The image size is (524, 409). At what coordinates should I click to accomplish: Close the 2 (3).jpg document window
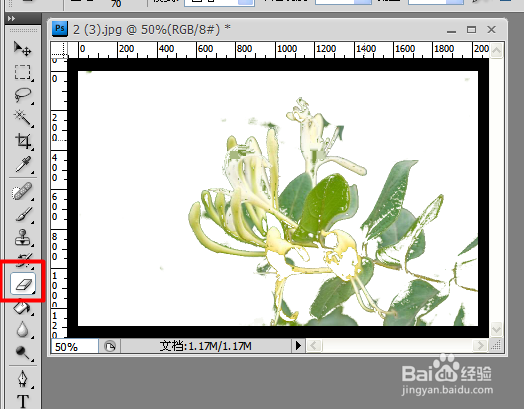pos(491,30)
